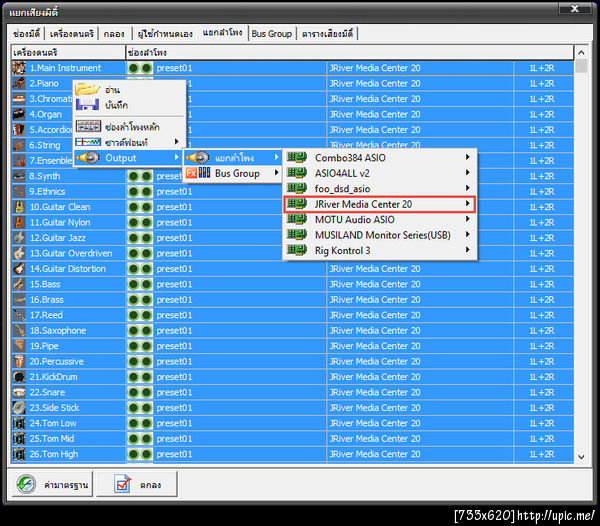Click the folder icon beside อ่าน
The height and width of the screenshot is (526, 600).
click(88, 90)
